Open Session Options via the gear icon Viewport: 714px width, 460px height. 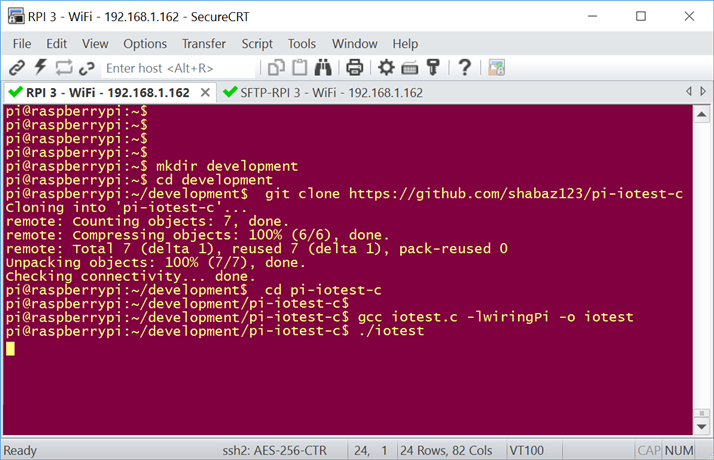[x=386, y=67]
